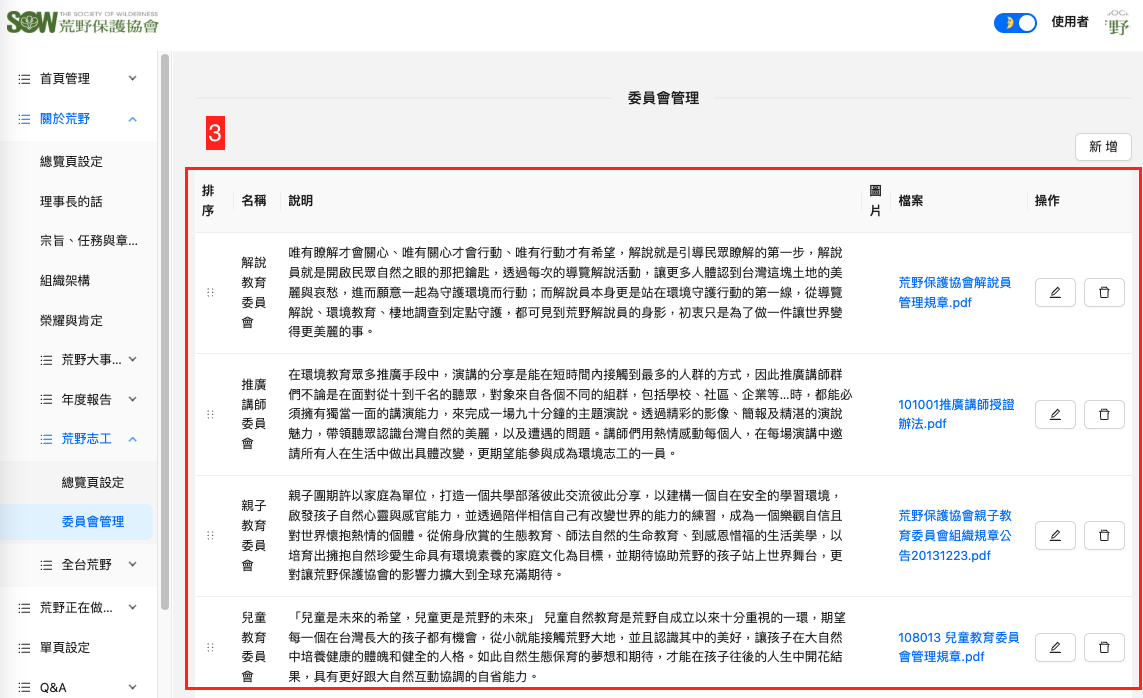Edit the 解說教育委員會 row
This screenshot has width=1143, height=698.
(x=1055, y=292)
